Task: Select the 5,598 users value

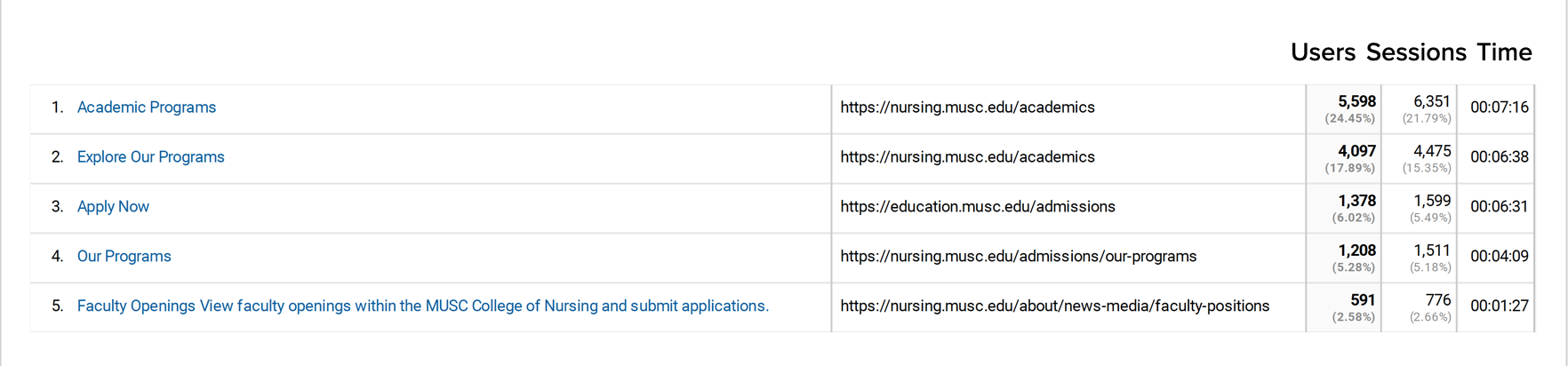Action: pyautogui.click(x=1356, y=102)
